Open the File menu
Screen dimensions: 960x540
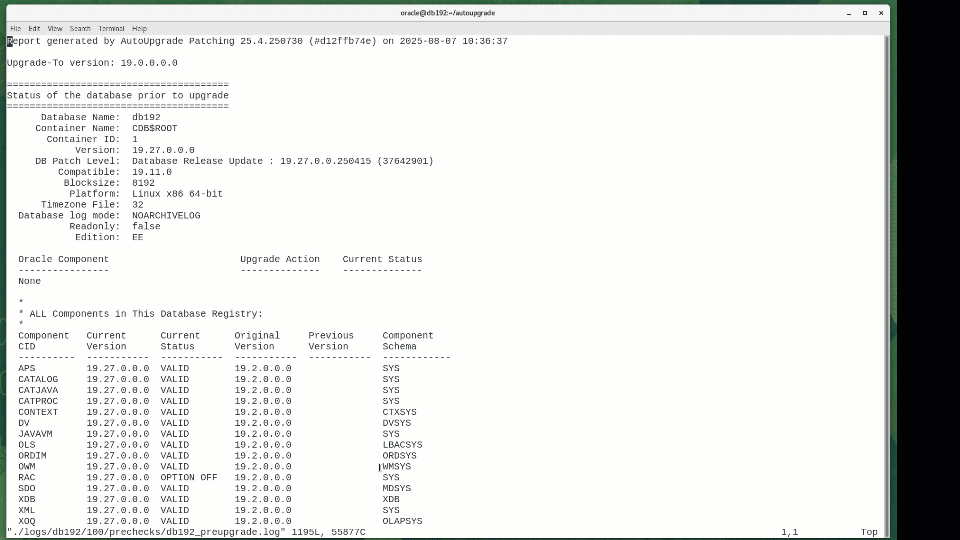pyautogui.click(x=15, y=28)
